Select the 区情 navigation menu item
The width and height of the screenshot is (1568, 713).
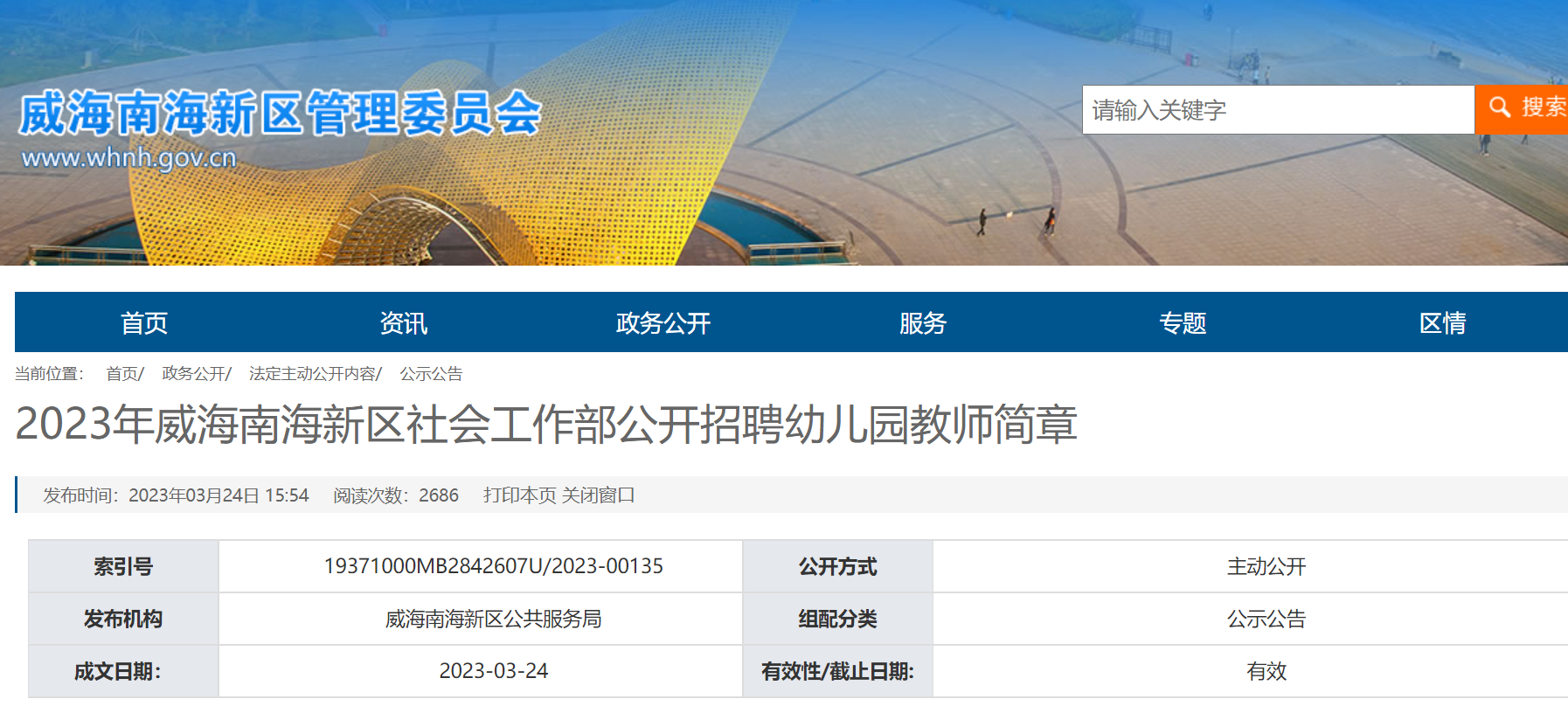coord(1443,323)
